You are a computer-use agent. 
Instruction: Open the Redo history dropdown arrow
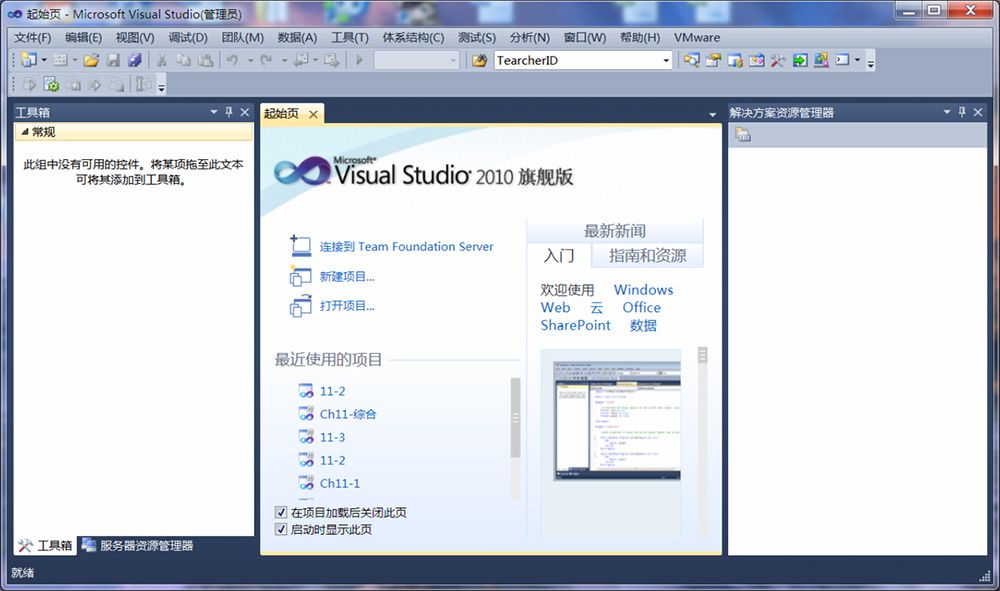(284, 61)
